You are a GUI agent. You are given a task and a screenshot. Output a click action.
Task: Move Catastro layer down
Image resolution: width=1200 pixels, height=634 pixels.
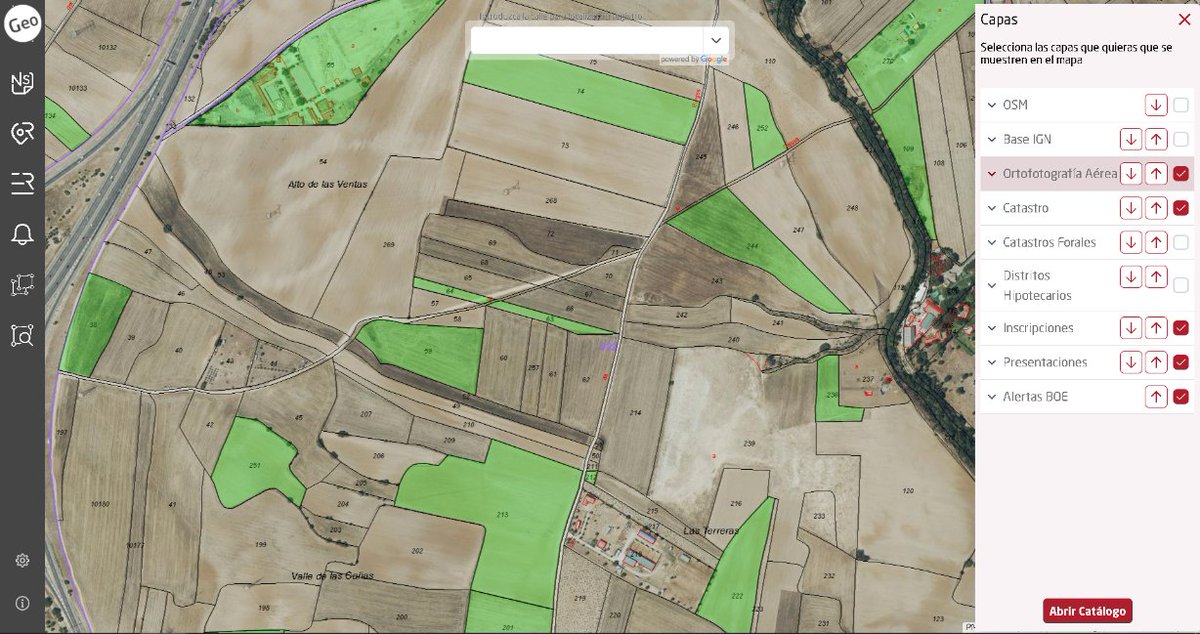1131,208
